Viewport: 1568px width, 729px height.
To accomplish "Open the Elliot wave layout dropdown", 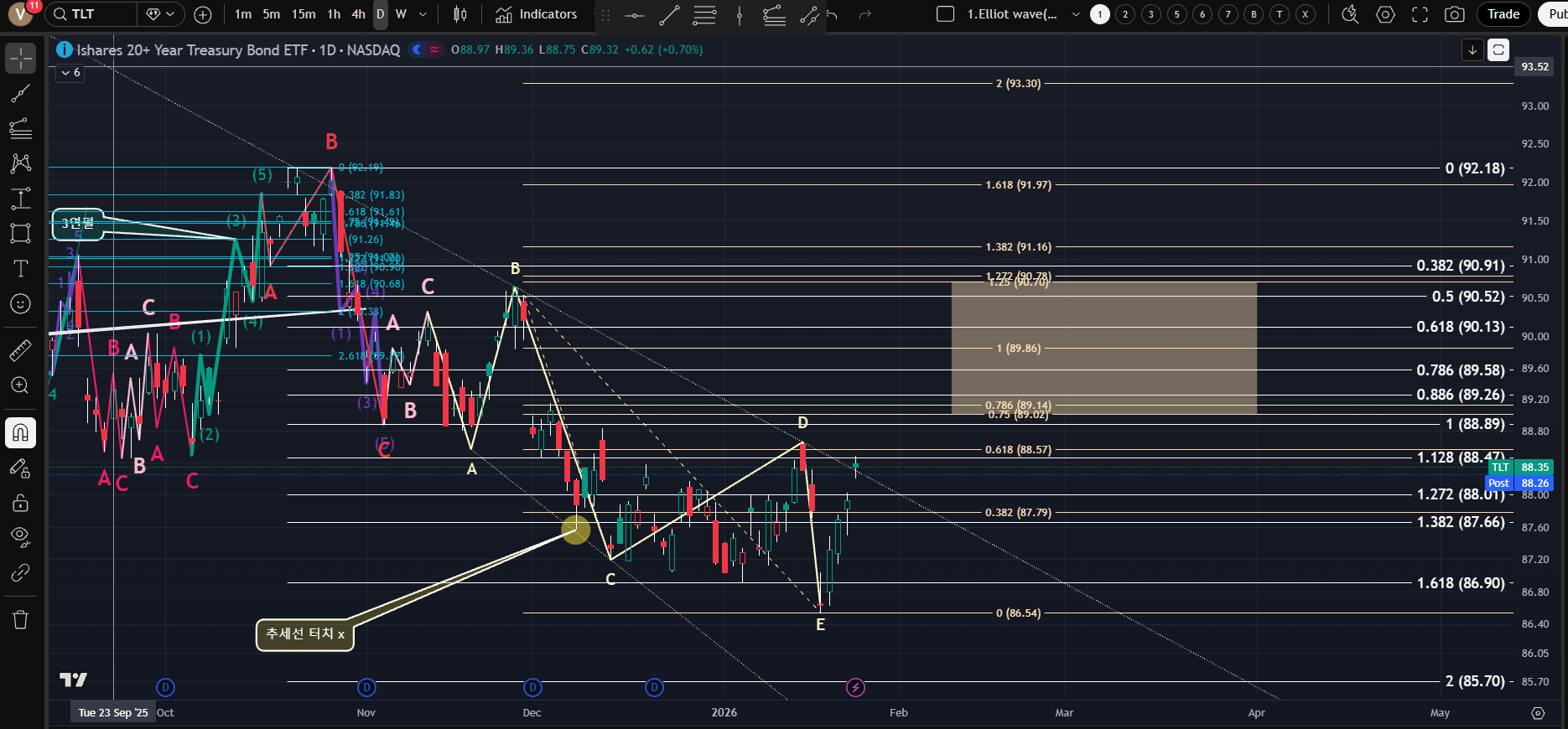I will 1076,14.
